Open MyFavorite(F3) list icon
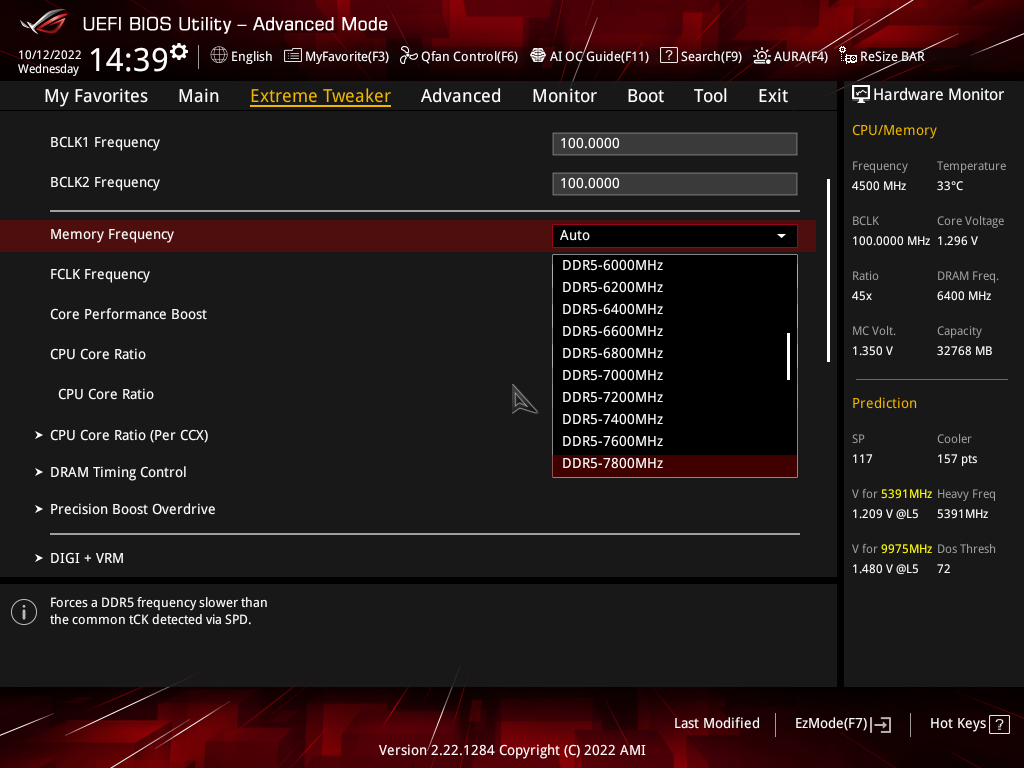This screenshot has height=768, width=1024. pos(293,56)
